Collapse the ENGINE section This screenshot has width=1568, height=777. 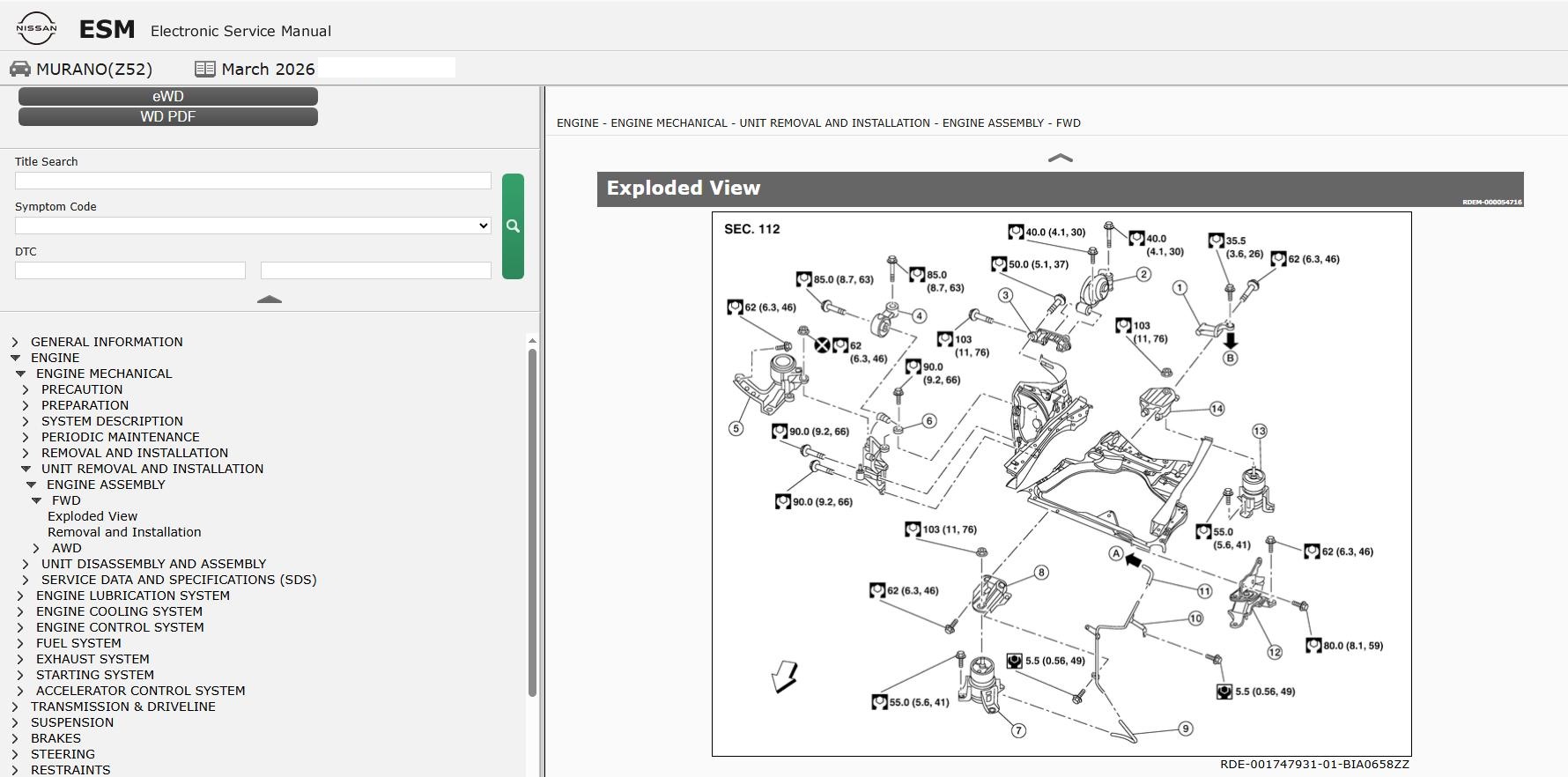tap(15, 358)
